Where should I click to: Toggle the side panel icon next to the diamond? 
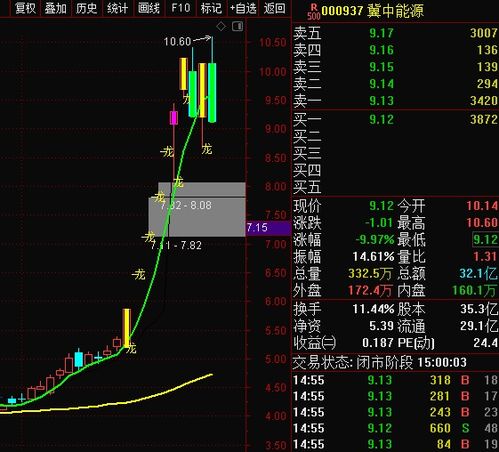[x=237, y=26]
